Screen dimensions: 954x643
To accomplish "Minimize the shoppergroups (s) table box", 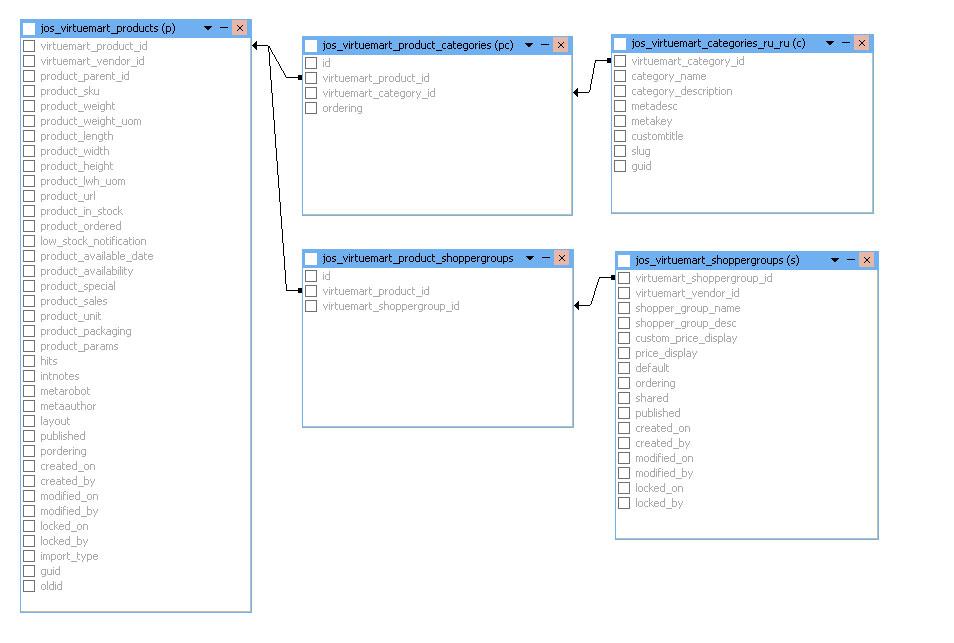I will click(851, 260).
